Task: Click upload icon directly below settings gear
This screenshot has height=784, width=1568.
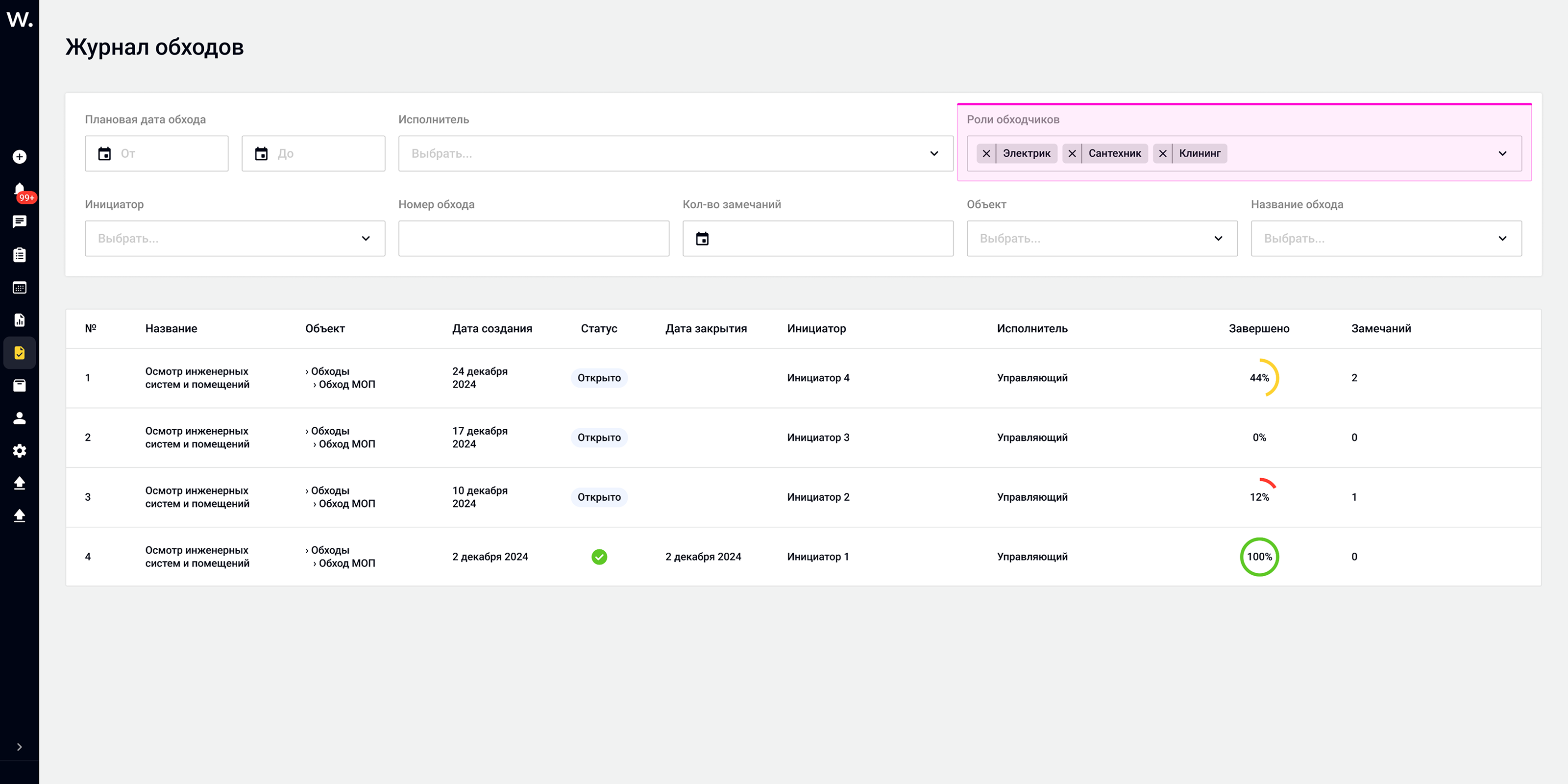Action: point(20,483)
